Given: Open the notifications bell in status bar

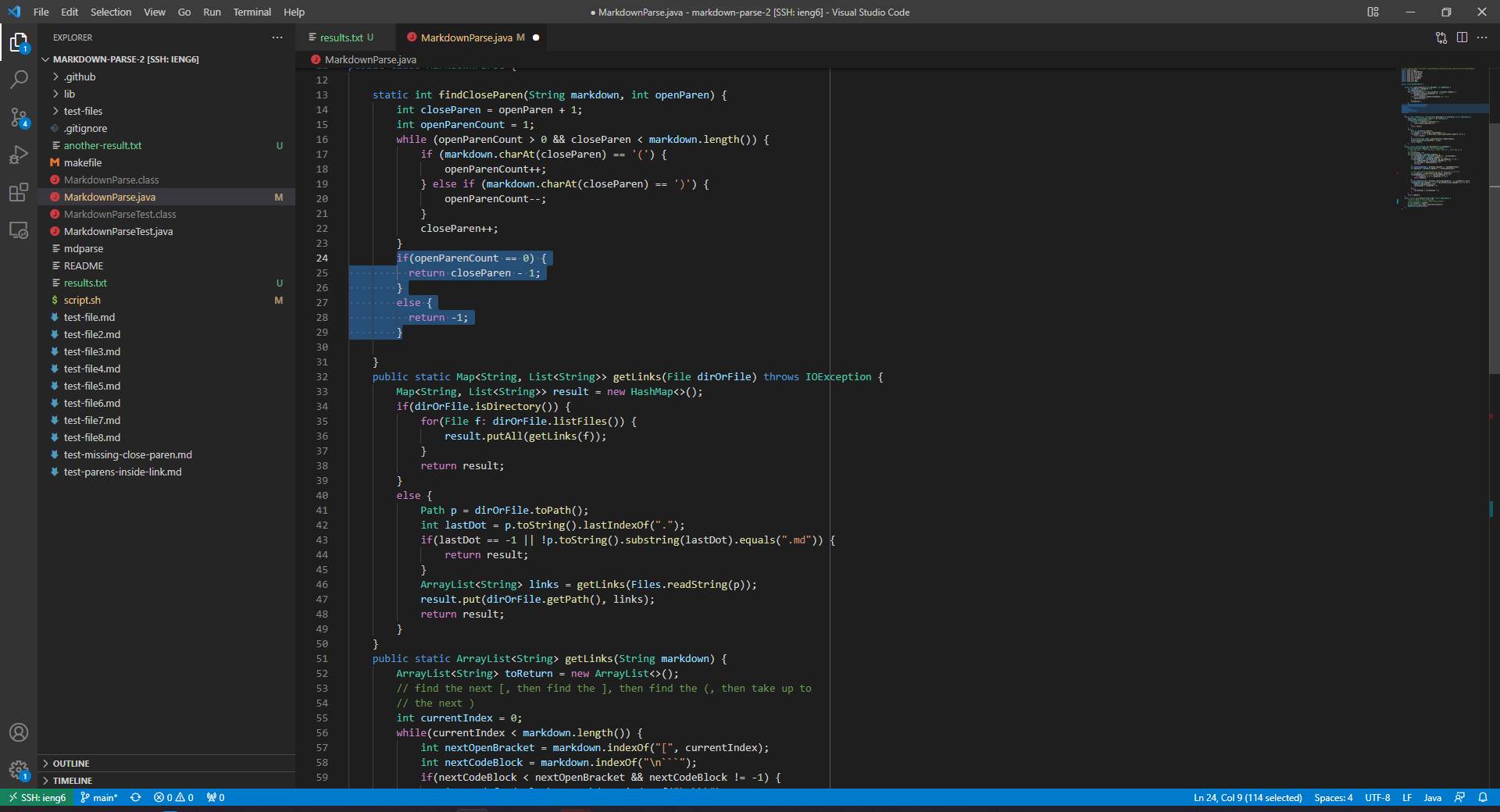Looking at the screenshot, I should pos(1483,797).
